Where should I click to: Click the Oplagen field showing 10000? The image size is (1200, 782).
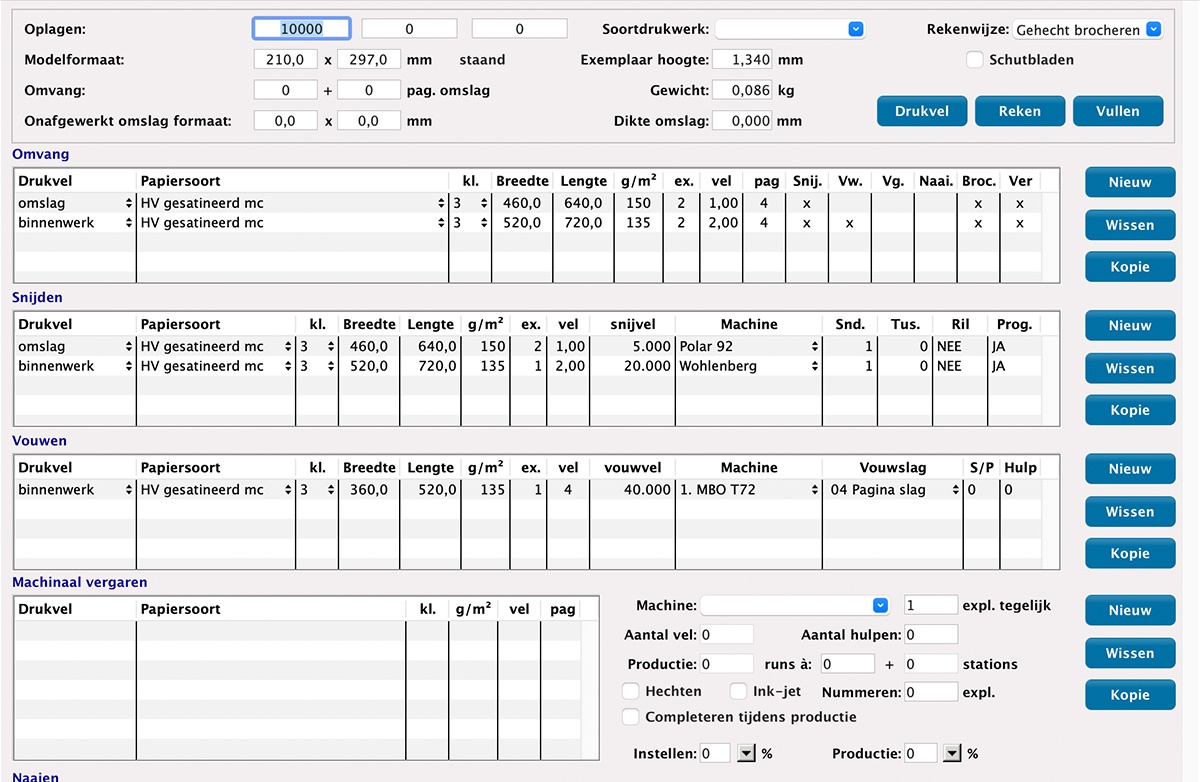click(301, 29)
